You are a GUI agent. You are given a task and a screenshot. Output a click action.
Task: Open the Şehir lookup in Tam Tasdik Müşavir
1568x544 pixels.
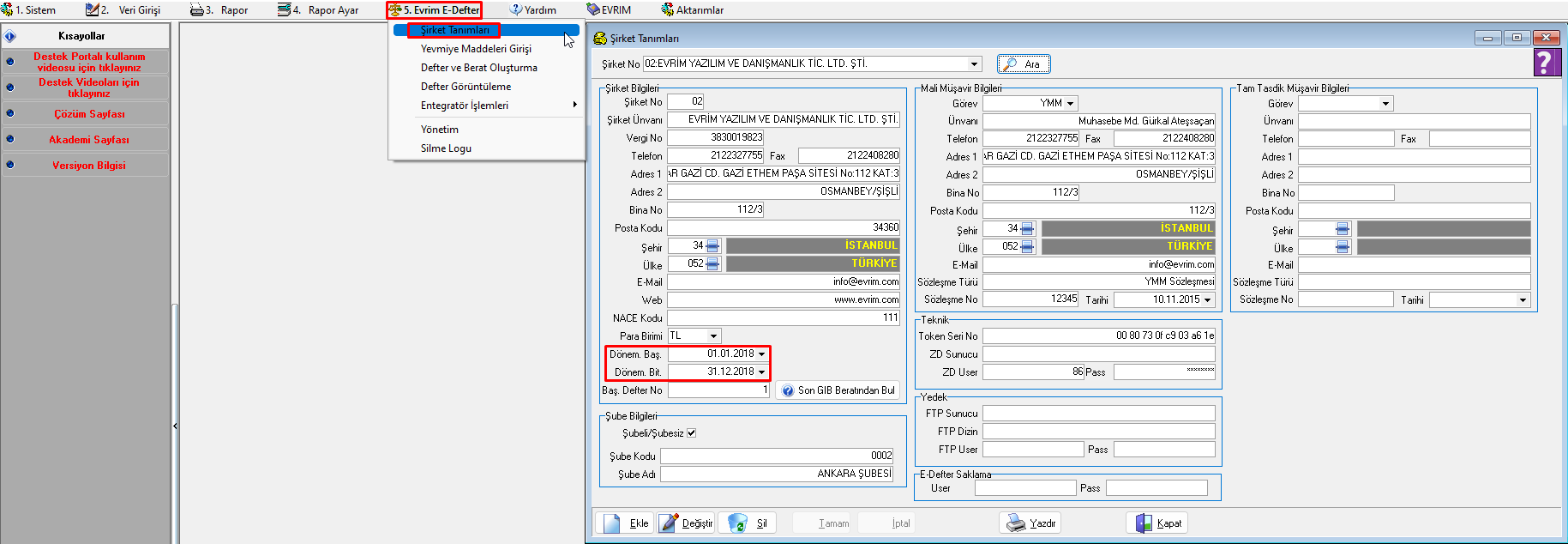tap(1343, 229)
